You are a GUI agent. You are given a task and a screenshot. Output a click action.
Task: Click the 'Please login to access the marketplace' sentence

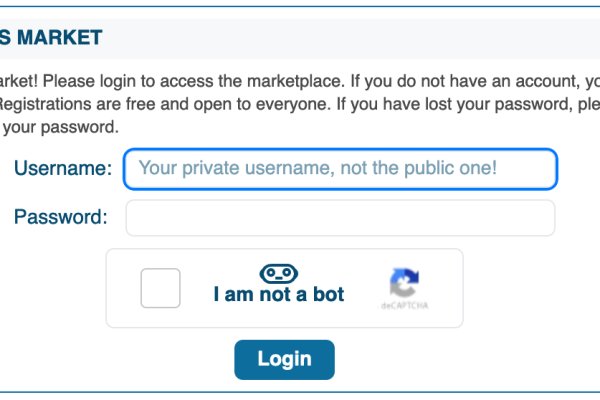point(194,81)
